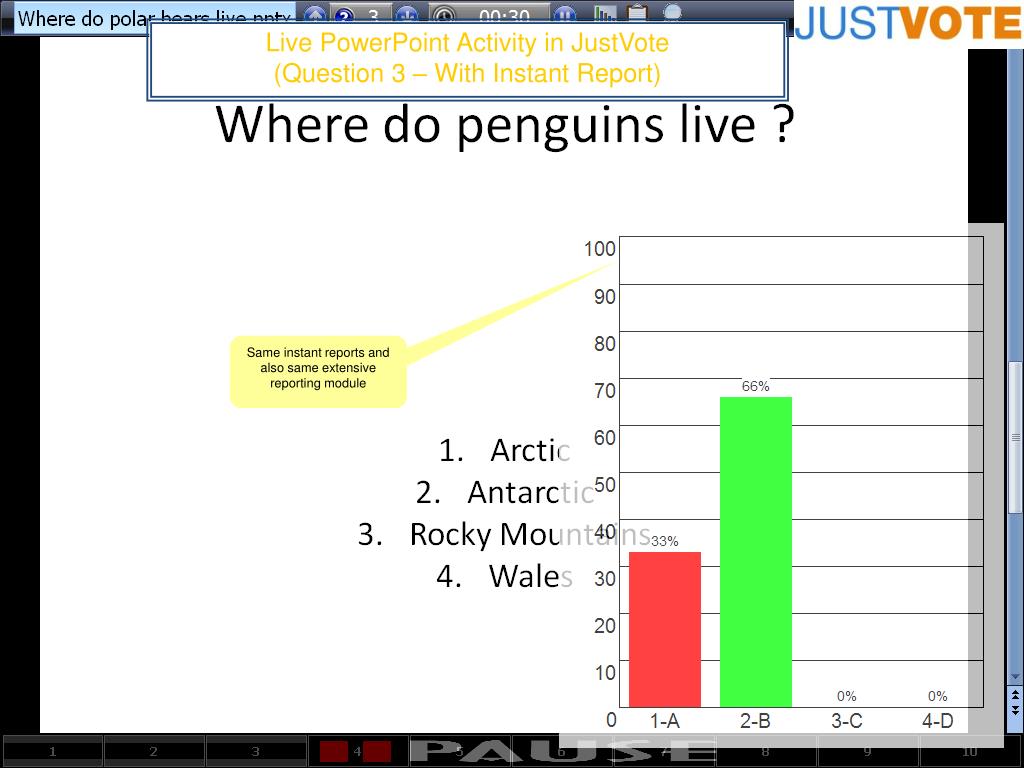Click the answer option '4. Wales'
Screen dimensions: 1024x768
(505, 576)
